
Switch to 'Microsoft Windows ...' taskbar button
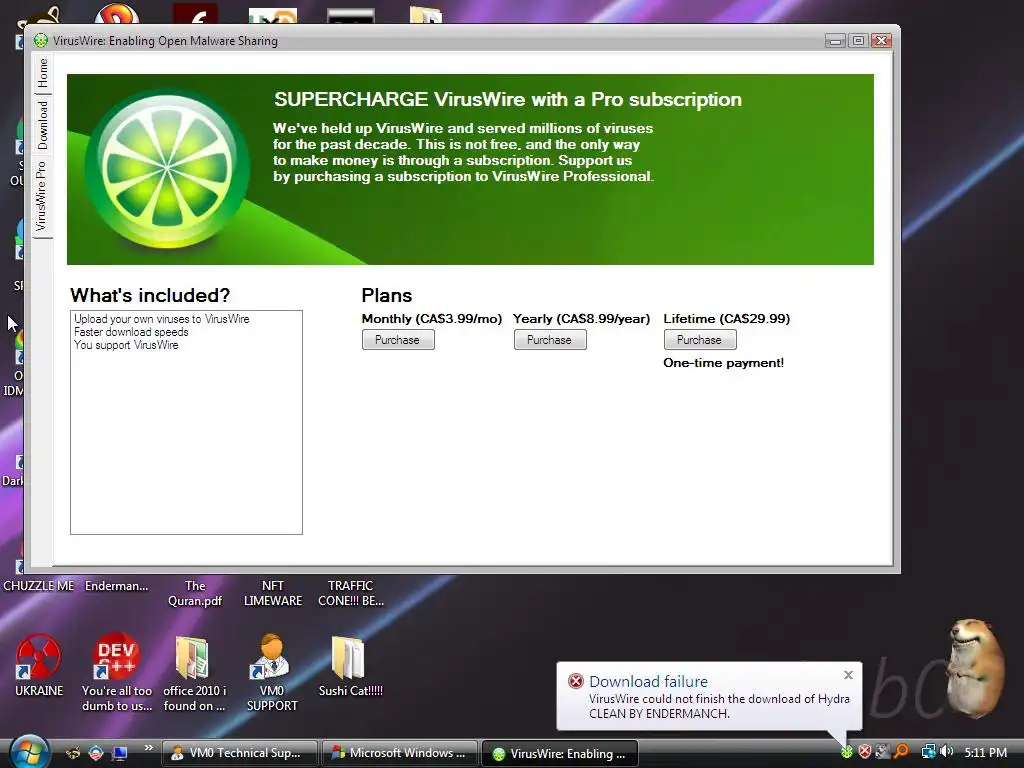tap(400, 753)
